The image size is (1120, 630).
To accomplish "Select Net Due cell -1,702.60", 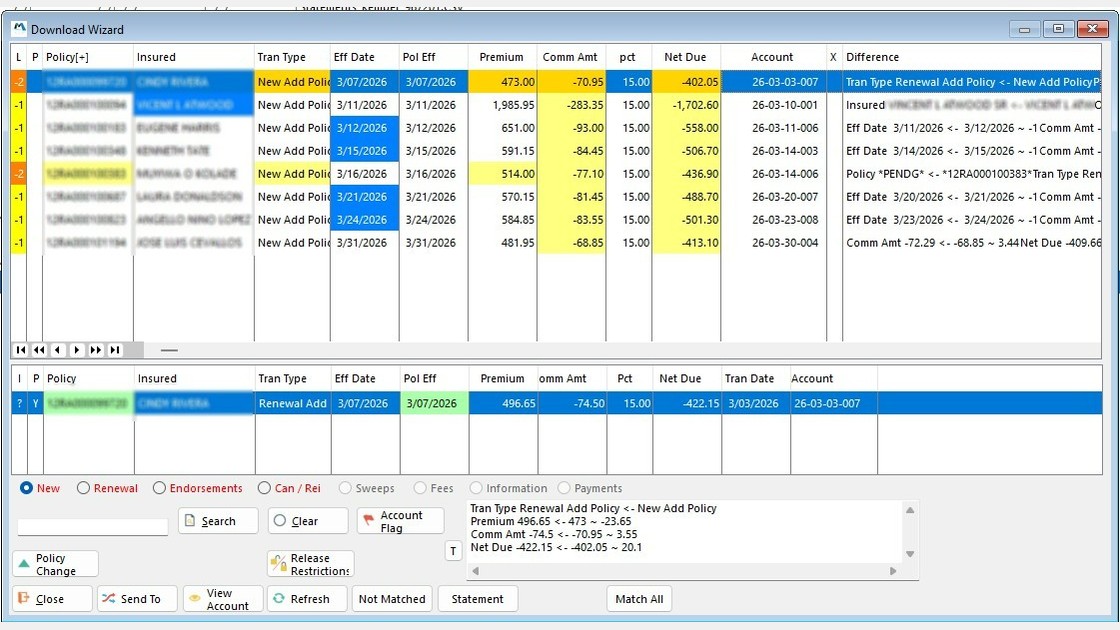I will tap(686, 105).
